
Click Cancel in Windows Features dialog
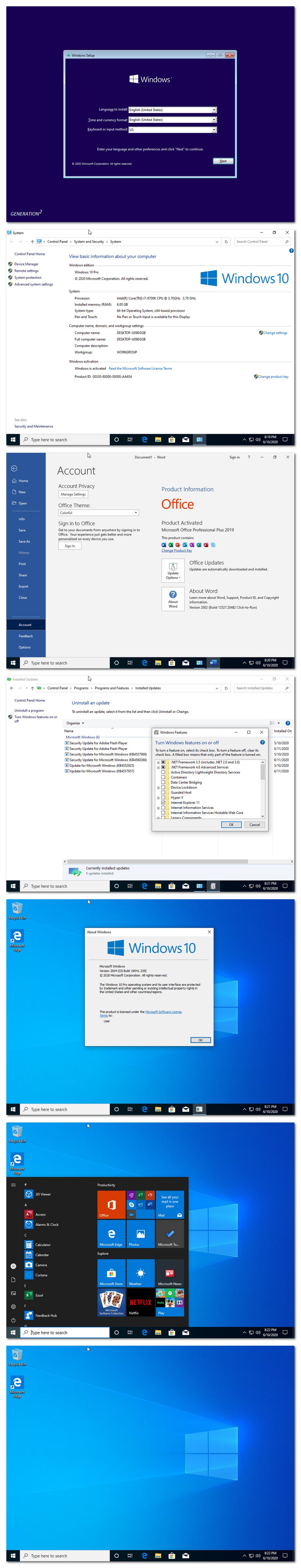[x=255, y=825]
